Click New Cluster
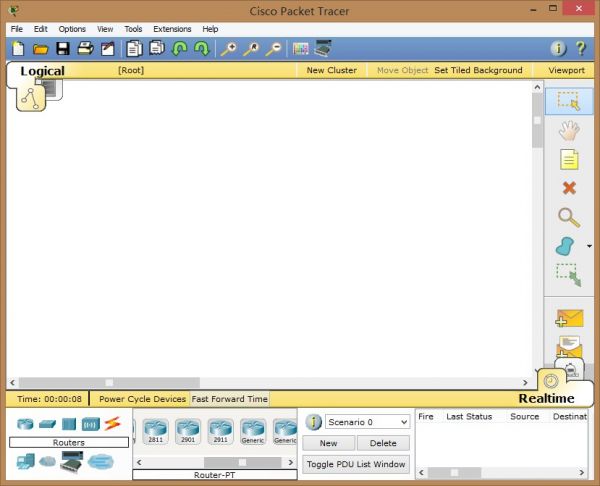The image size is (600, 486). 331,70
